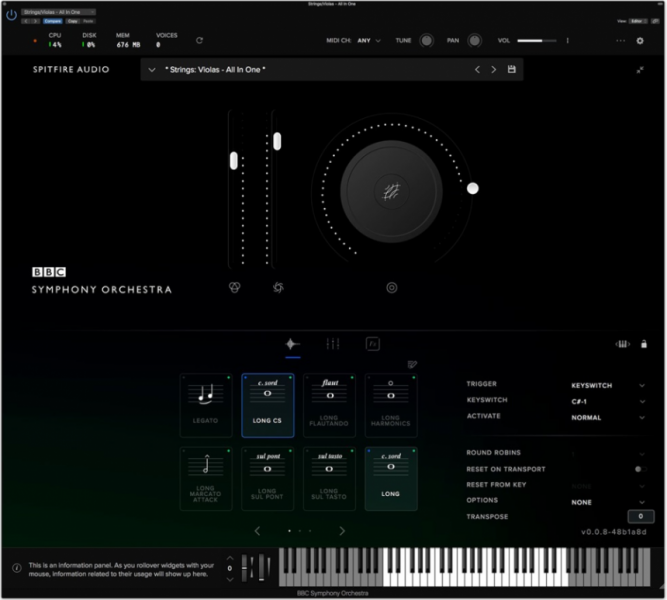The width and height of the screenshot is (667, 600).
Task: Save the preset with the floppy disk icon
Action: [512, 70]
